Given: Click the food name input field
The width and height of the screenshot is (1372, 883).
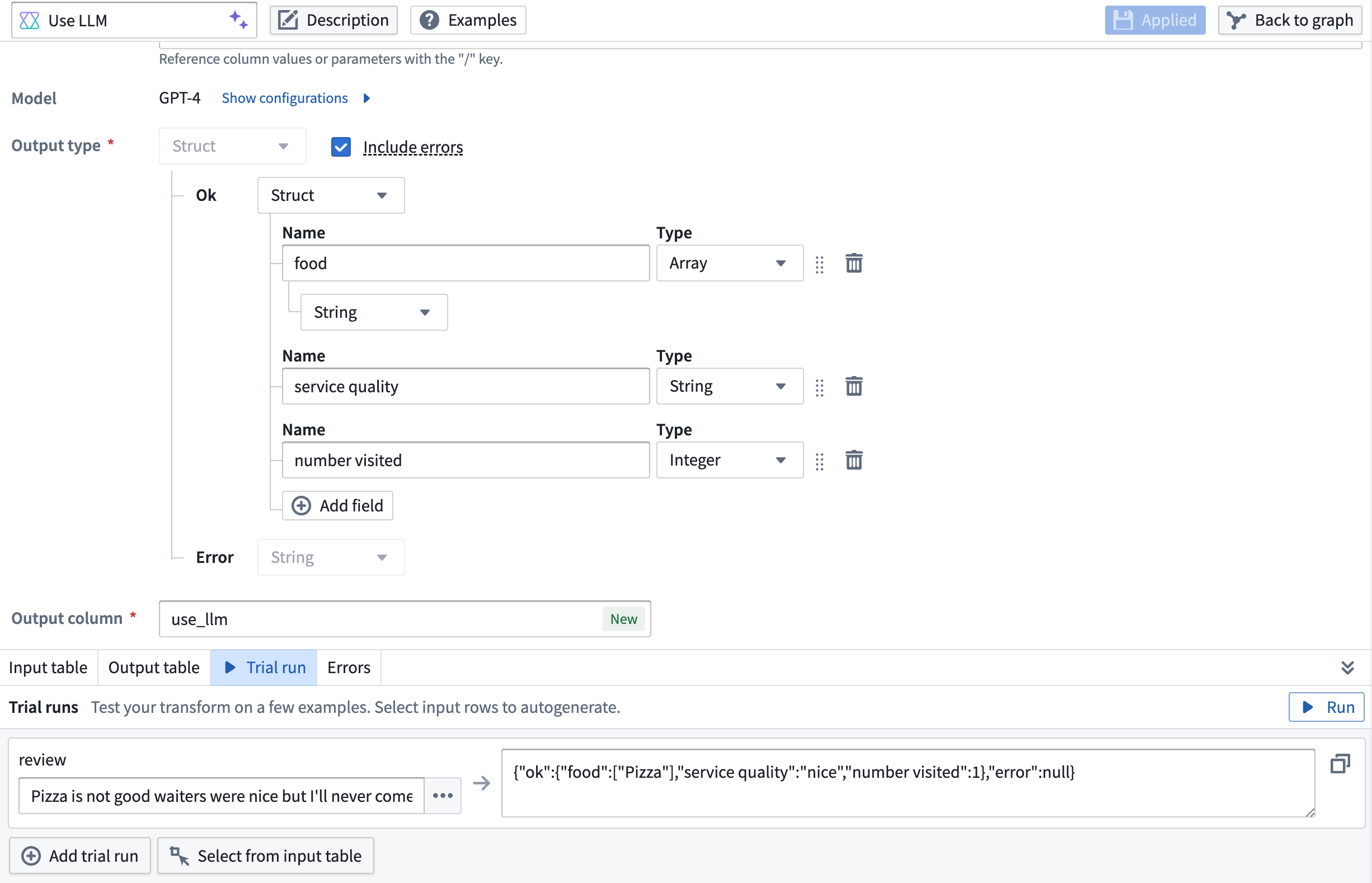Looking at the screenshot, I should (x=466, y=263).
